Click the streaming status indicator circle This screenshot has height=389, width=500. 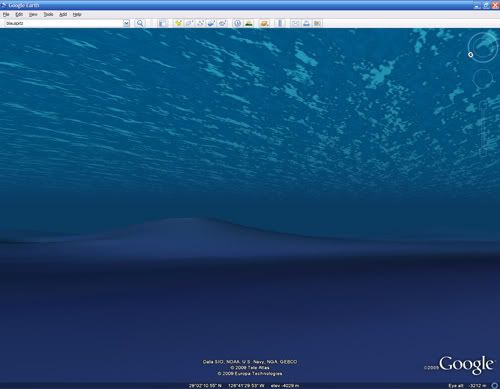pyautogui.click(x=495, y=386)
